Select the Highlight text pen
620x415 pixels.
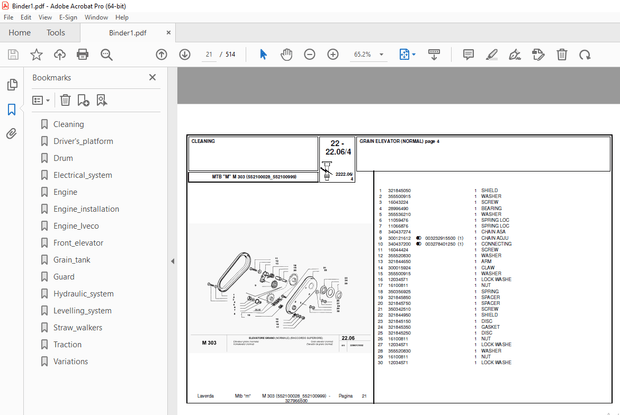[x=491, y=55]
